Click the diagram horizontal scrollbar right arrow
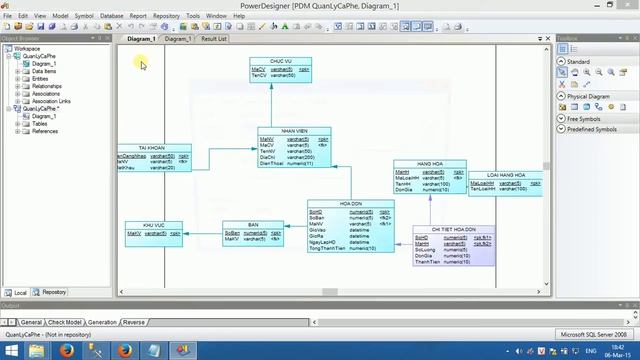This screenshot has width=640, height=360. pyautogui.click(x=538, y=292)
